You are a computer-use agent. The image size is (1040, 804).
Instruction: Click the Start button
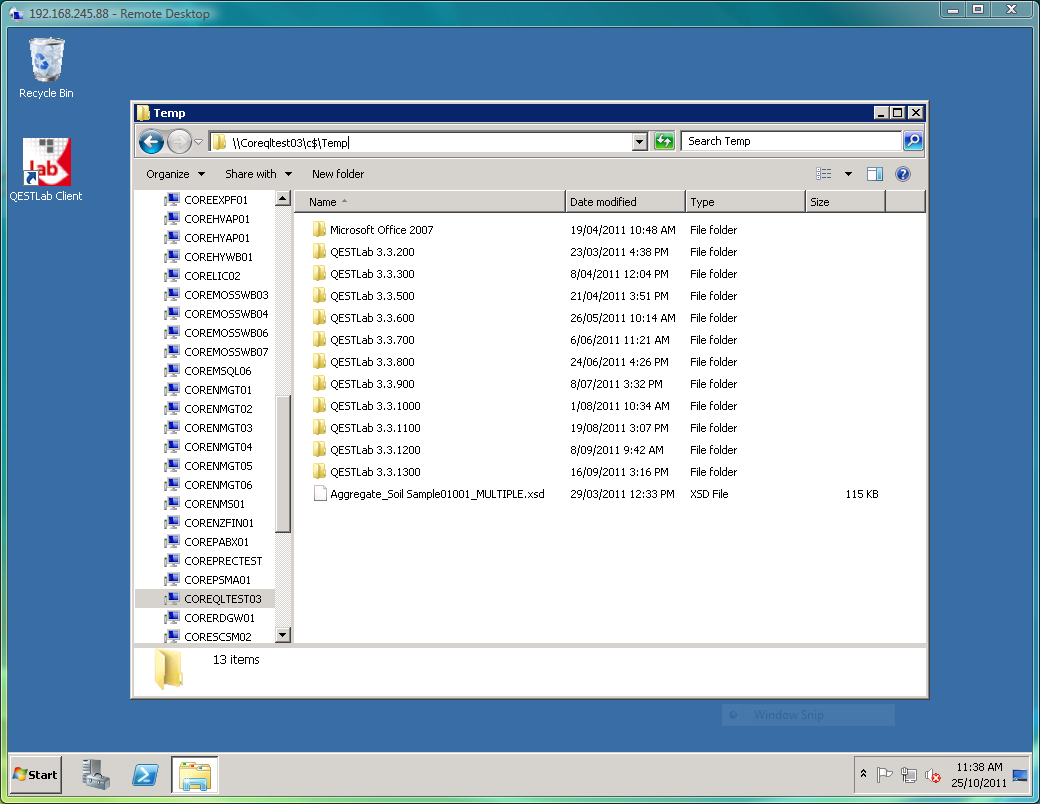[35, 774]
